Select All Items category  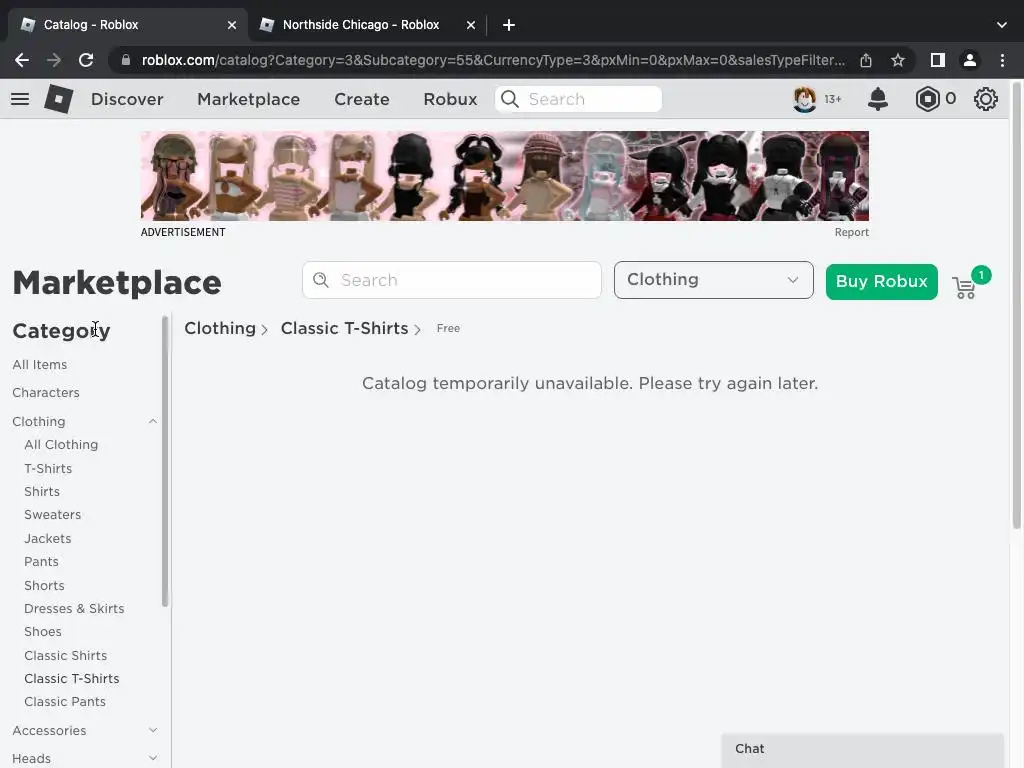pyautogui.click(x=40, y=364)
